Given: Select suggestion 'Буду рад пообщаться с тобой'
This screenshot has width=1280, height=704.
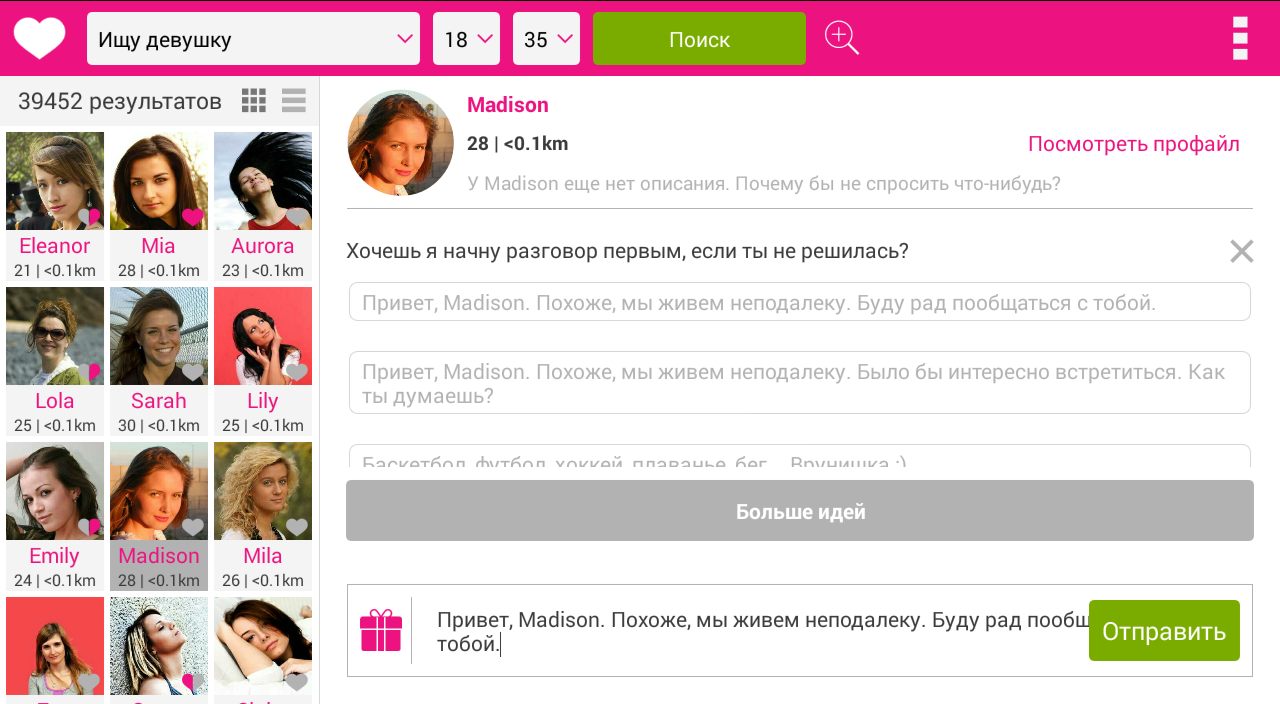Looking at the screenshot, I should [x=800, y=302].
